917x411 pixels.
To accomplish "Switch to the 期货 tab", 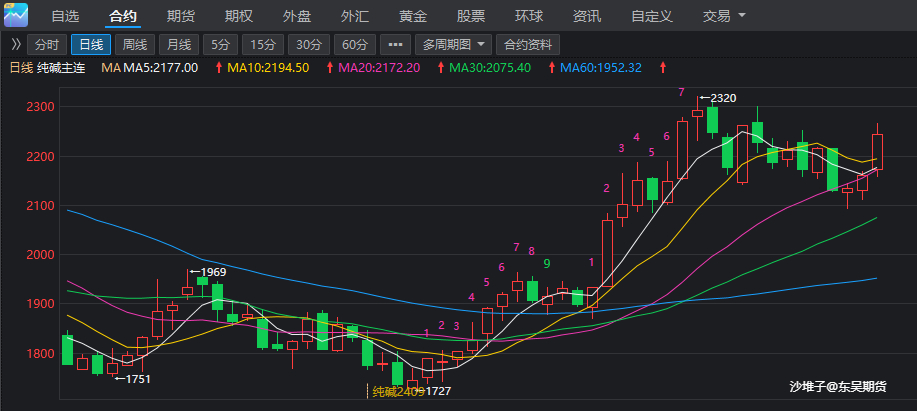I will click(181, 16).
